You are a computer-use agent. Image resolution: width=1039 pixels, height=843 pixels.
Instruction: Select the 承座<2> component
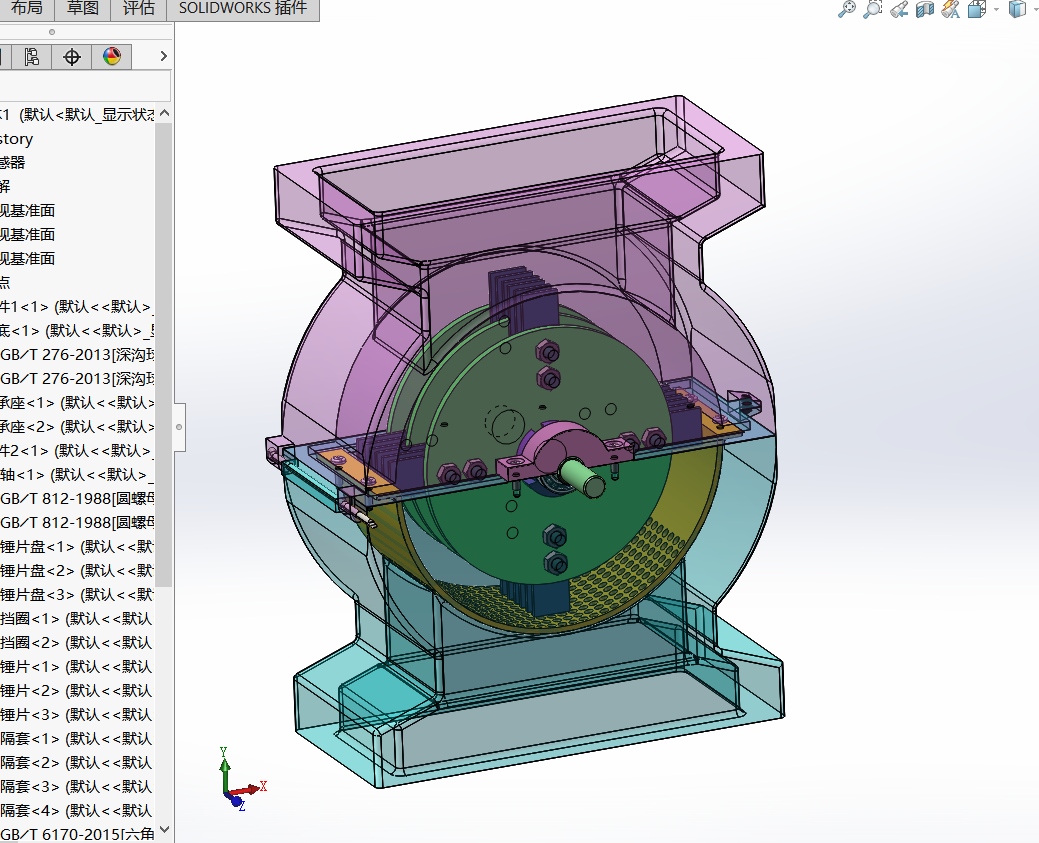click(x=77, y=427)
